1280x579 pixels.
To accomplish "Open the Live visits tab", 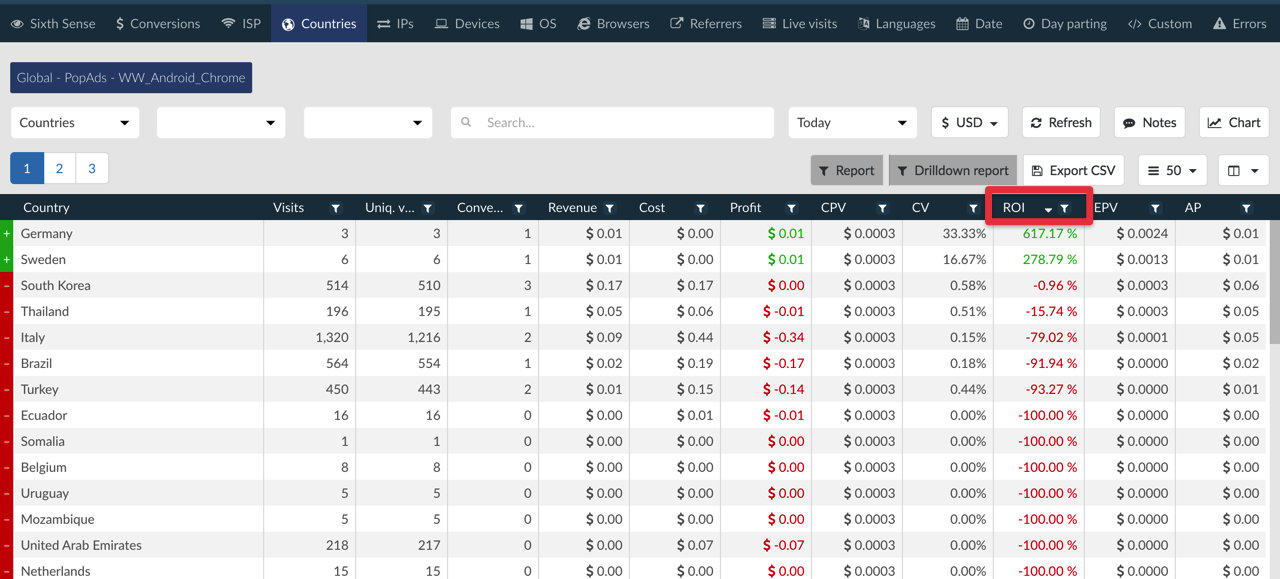I will click(799, 23).
